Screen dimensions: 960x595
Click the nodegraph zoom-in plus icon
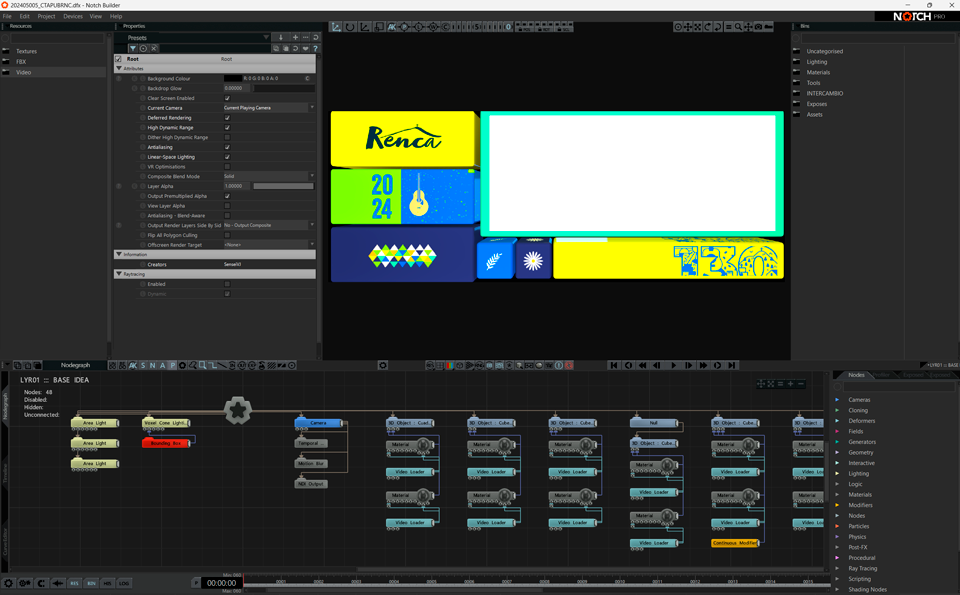[790, 384]
